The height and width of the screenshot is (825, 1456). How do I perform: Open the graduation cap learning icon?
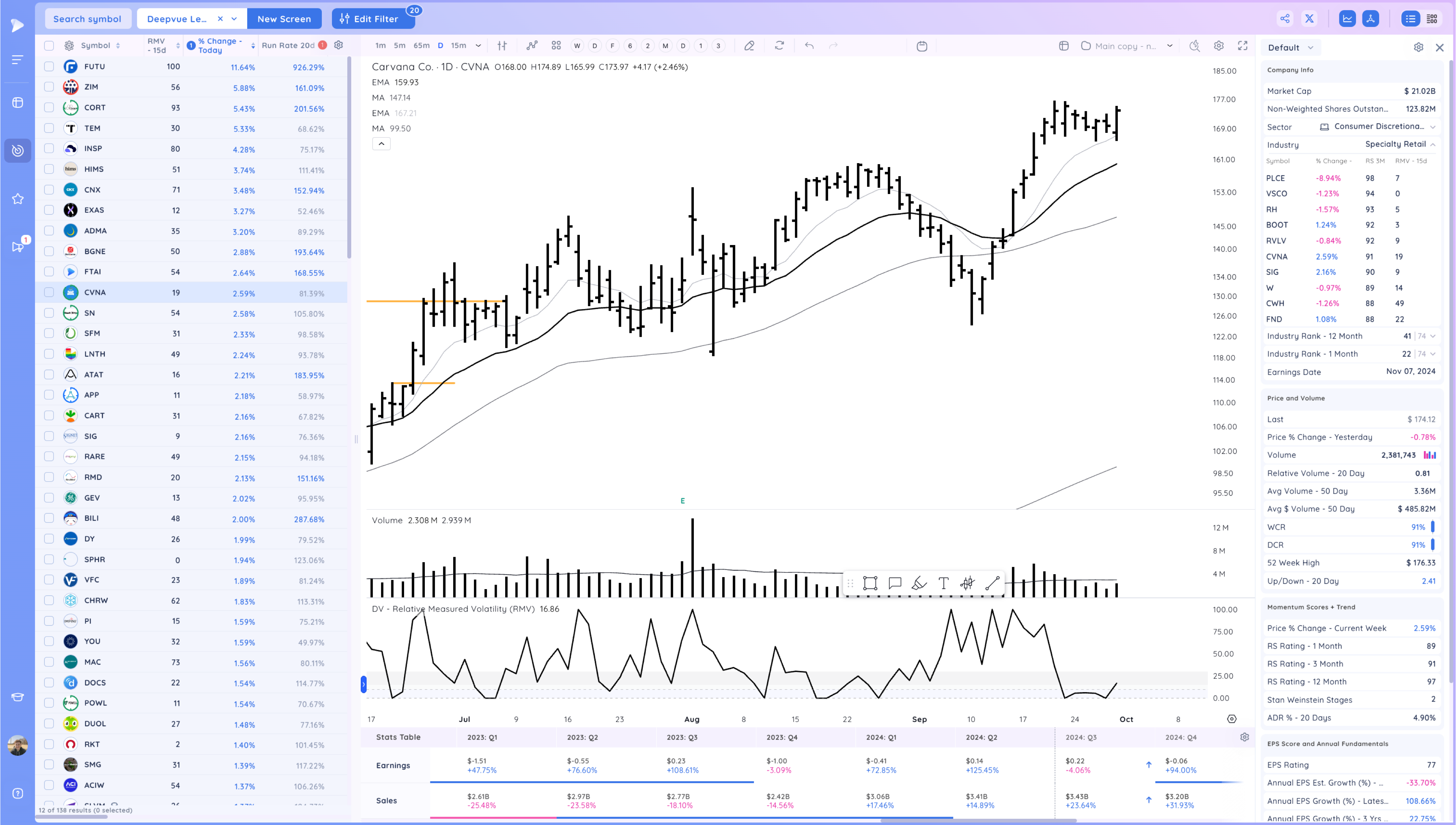[x=17, y=697]
